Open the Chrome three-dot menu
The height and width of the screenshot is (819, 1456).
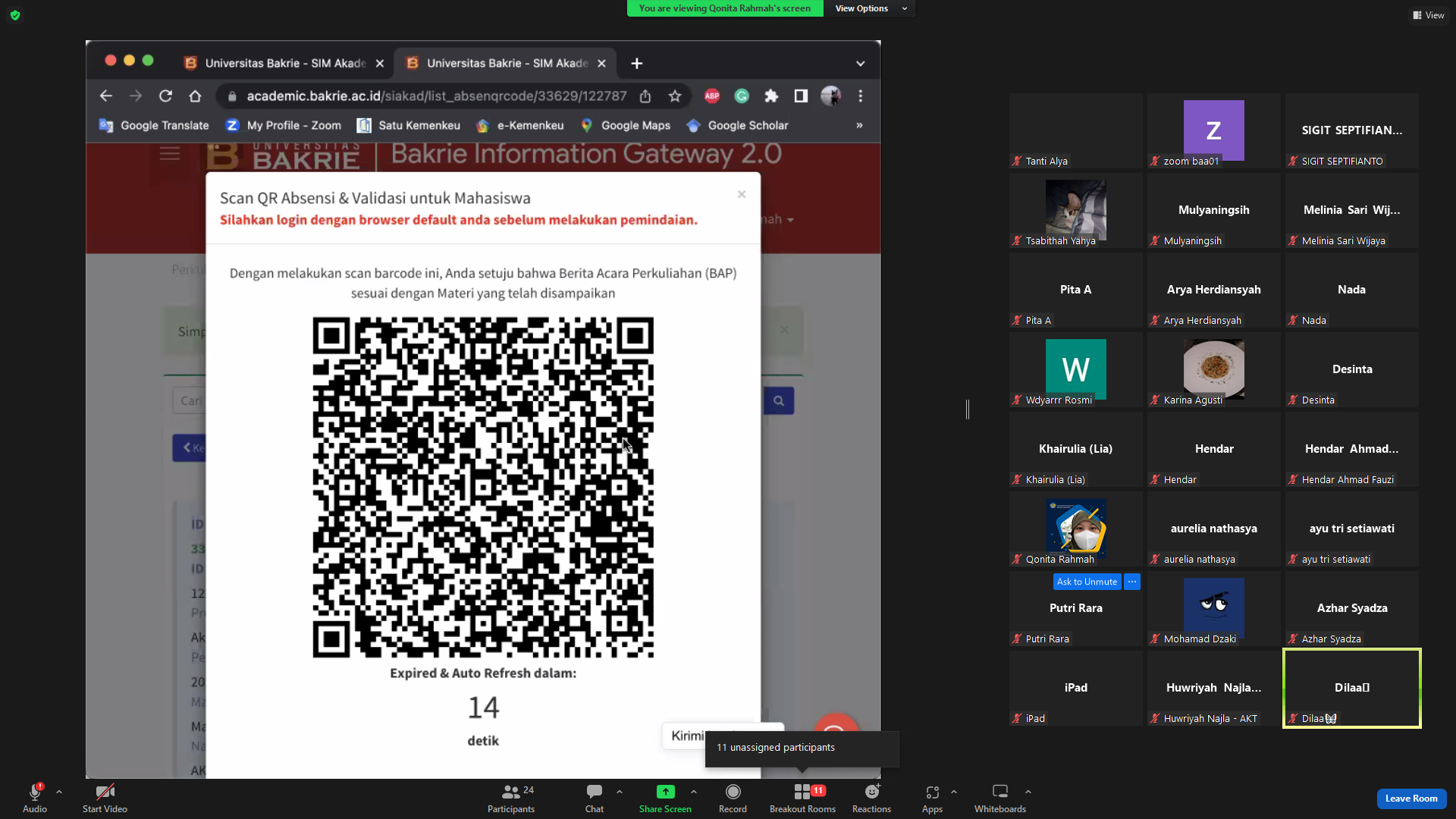click(x=860, y=96)
